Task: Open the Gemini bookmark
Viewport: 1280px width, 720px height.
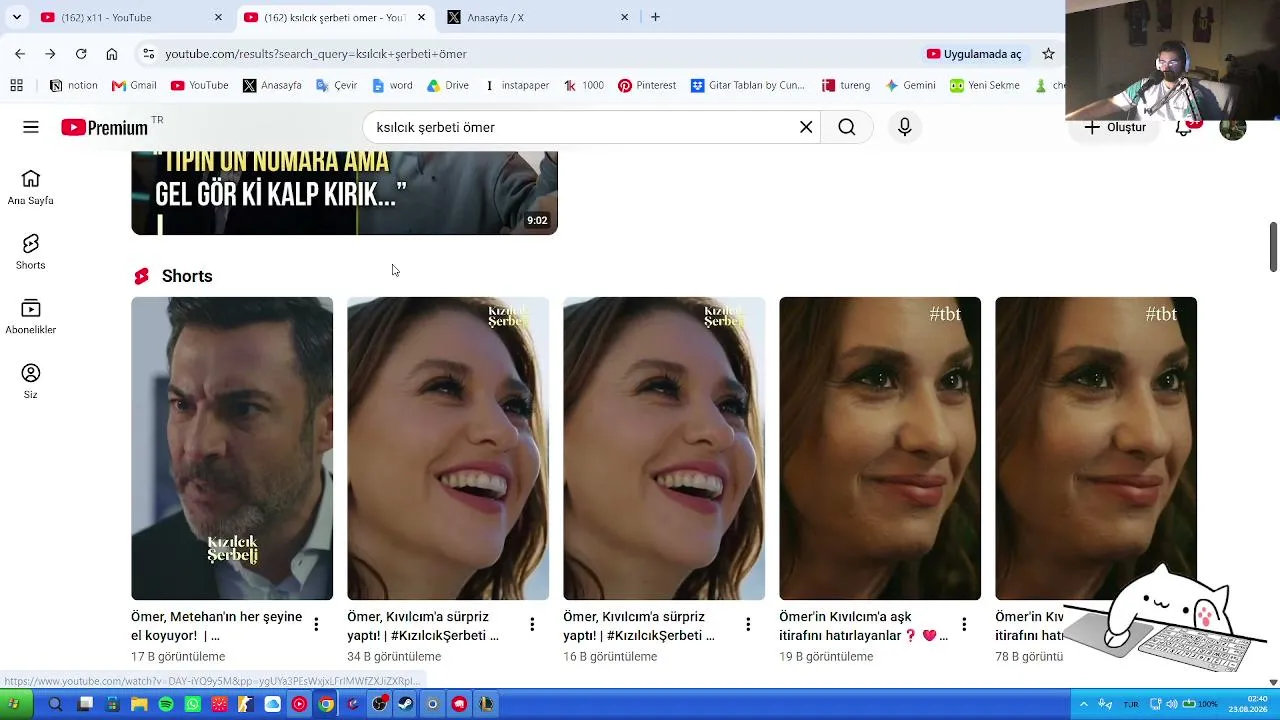Action: click(911, 86)
